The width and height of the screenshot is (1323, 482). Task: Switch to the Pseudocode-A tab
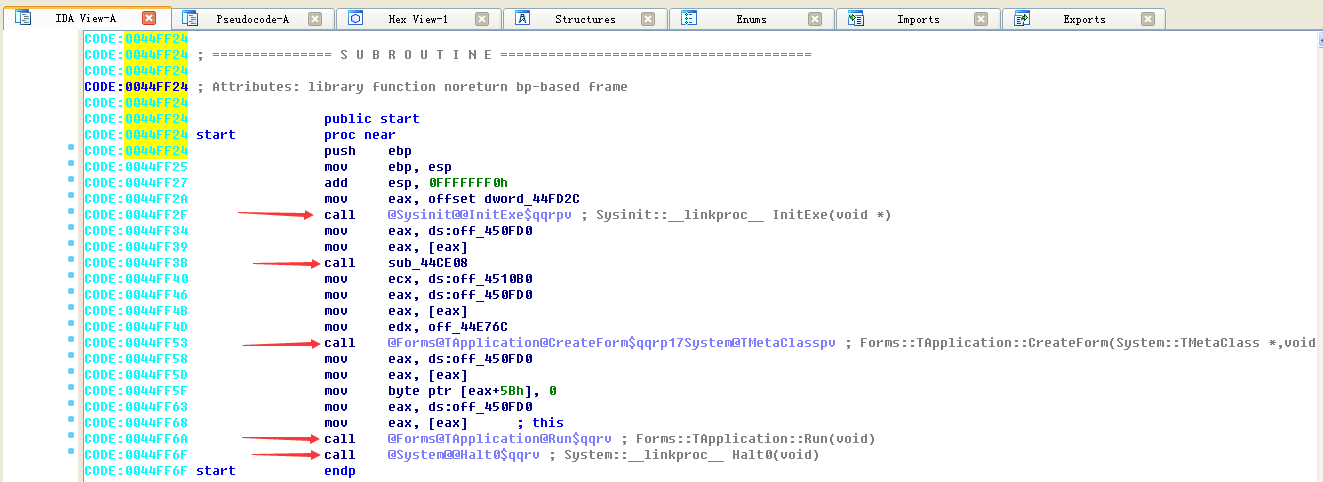click(252, 19)
